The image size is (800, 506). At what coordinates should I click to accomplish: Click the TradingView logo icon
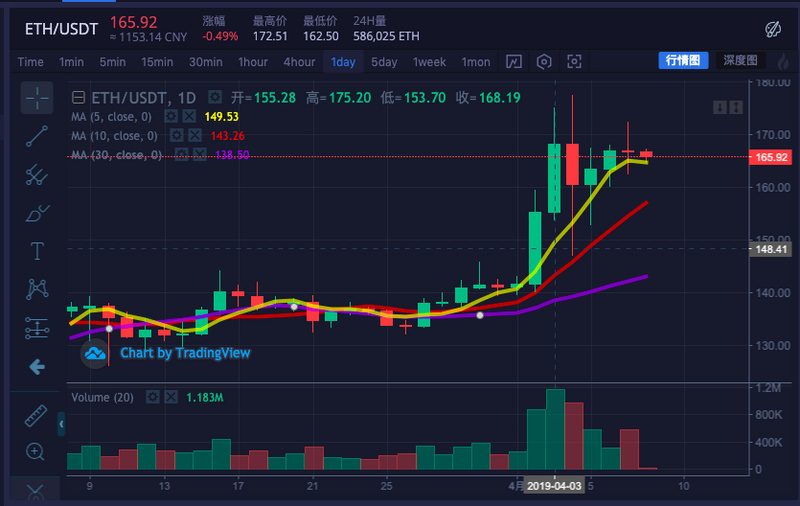click(x=95, y=353)
